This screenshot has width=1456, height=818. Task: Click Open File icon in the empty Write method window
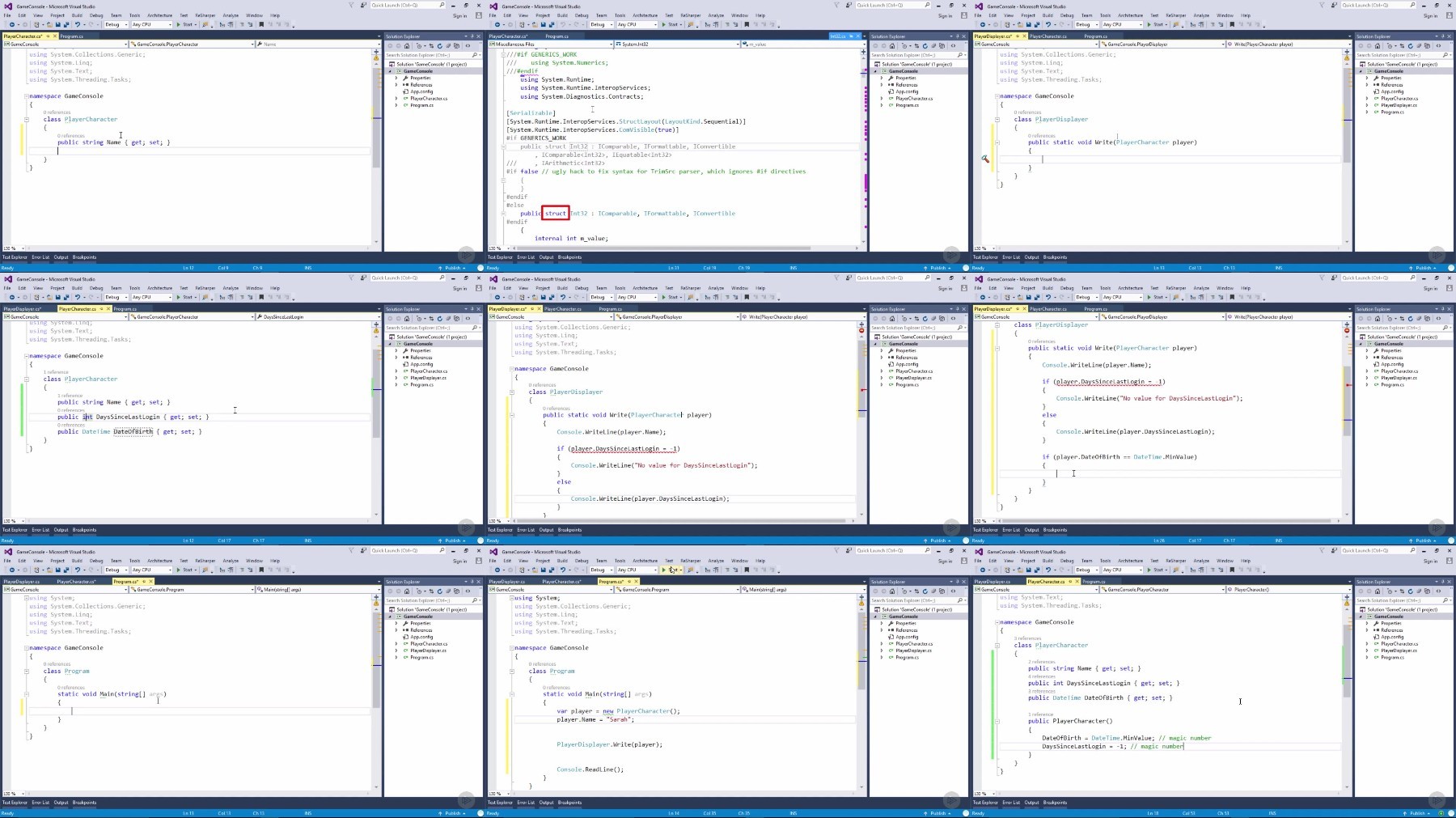click(1020, 24)
